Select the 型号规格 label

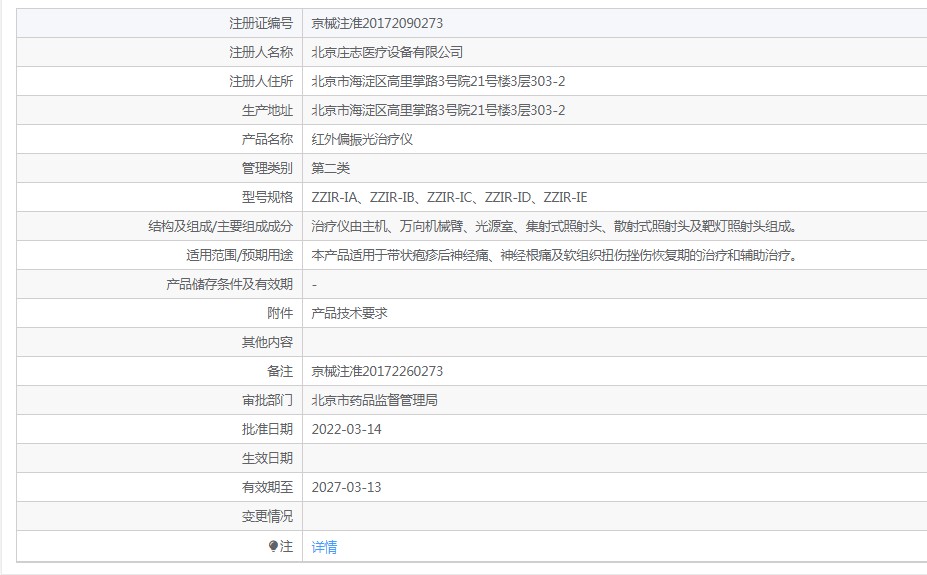[267, 197]
